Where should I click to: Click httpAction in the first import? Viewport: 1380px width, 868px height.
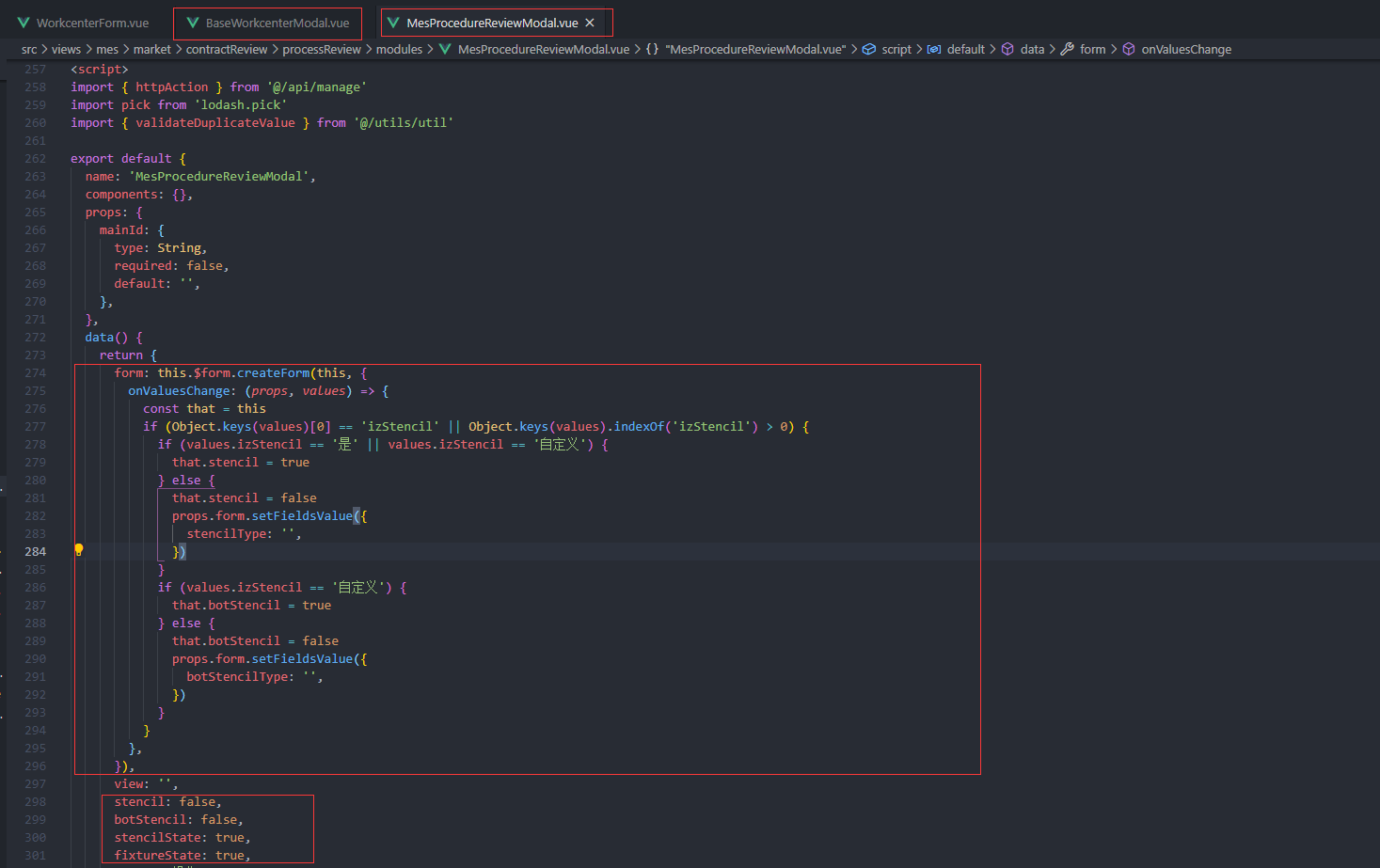(172, 87)
